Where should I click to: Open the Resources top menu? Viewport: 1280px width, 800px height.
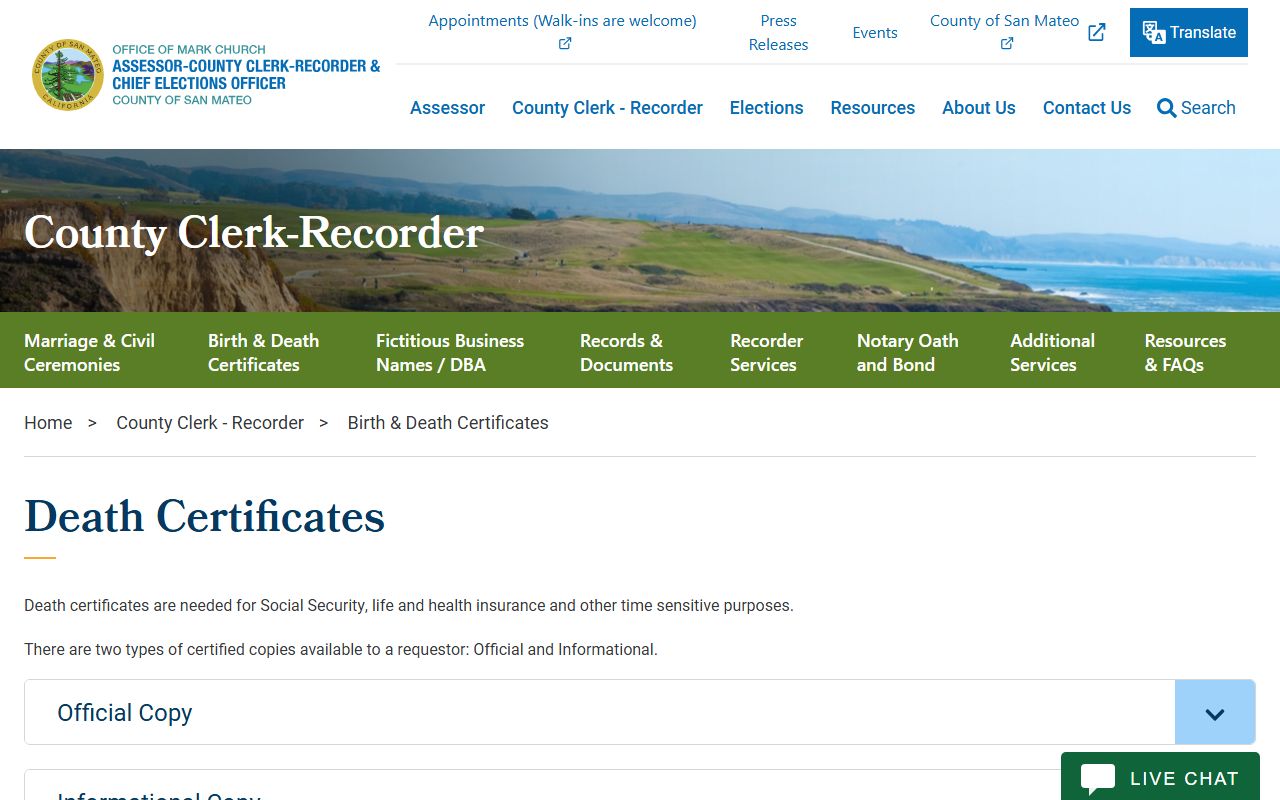(x=872, y=108)
